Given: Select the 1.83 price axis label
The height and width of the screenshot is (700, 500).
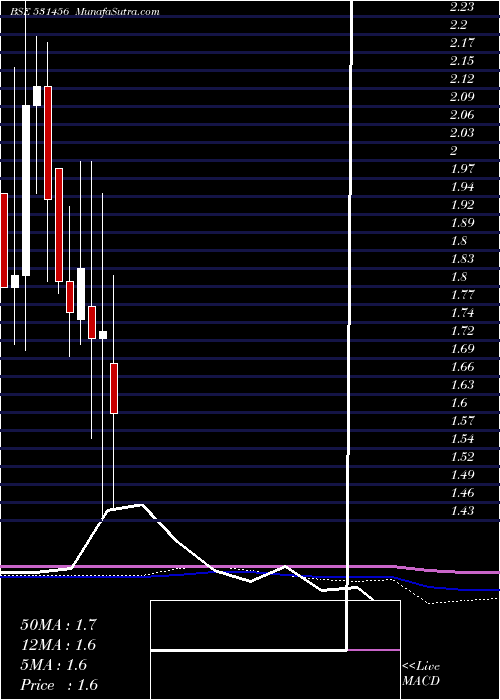Looking at the screenshot, I should pyautogui.click(x=462, y=259).
